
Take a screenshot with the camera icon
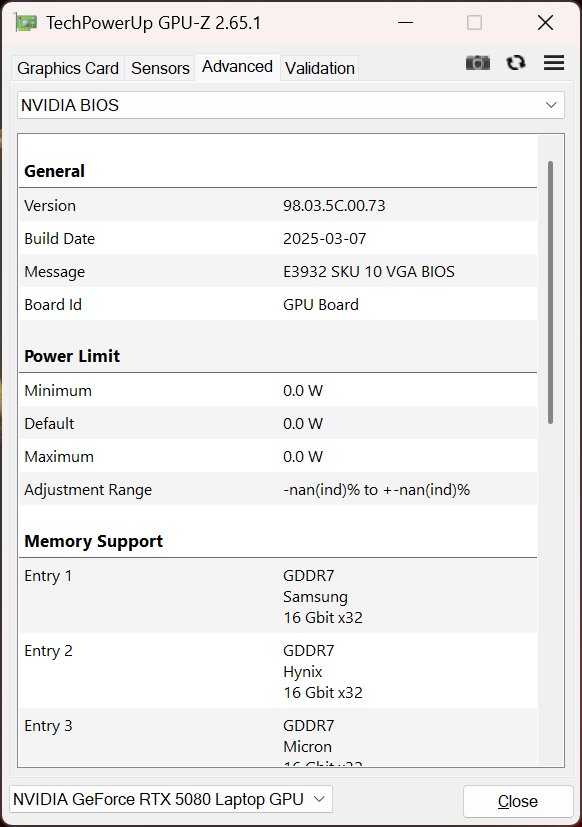(x=478, y=63)
